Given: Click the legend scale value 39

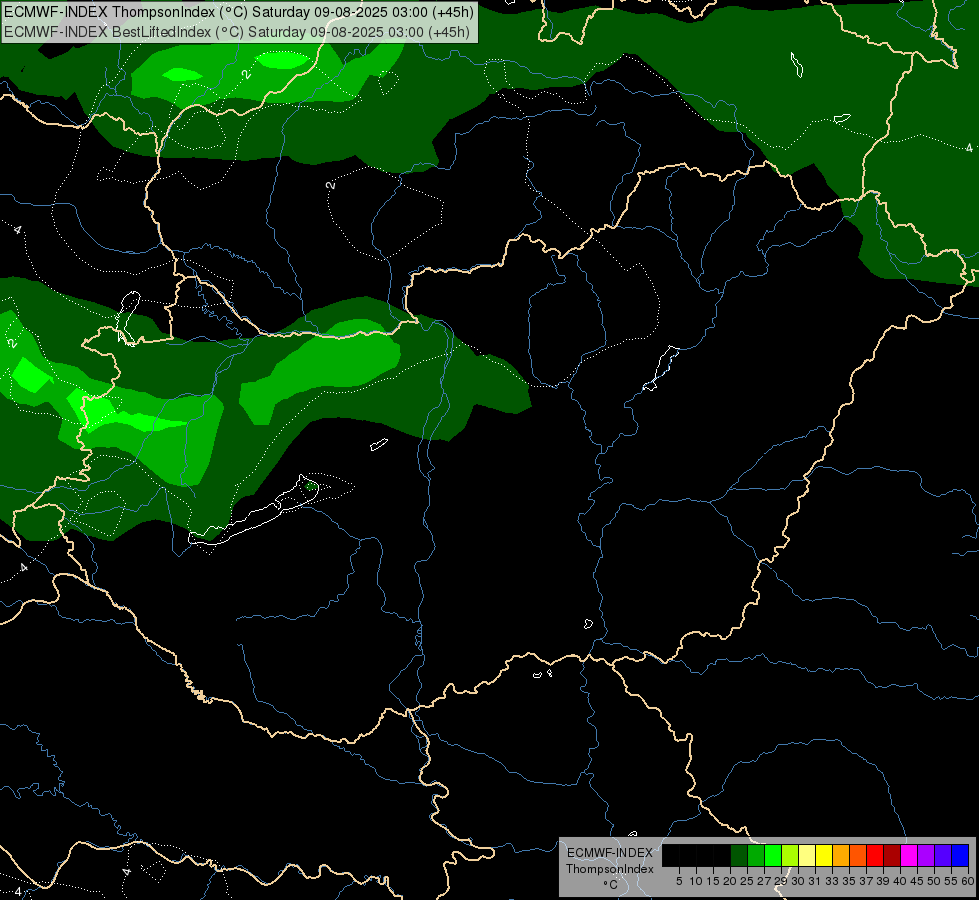Looking at the screenshot, I should 883,881.
